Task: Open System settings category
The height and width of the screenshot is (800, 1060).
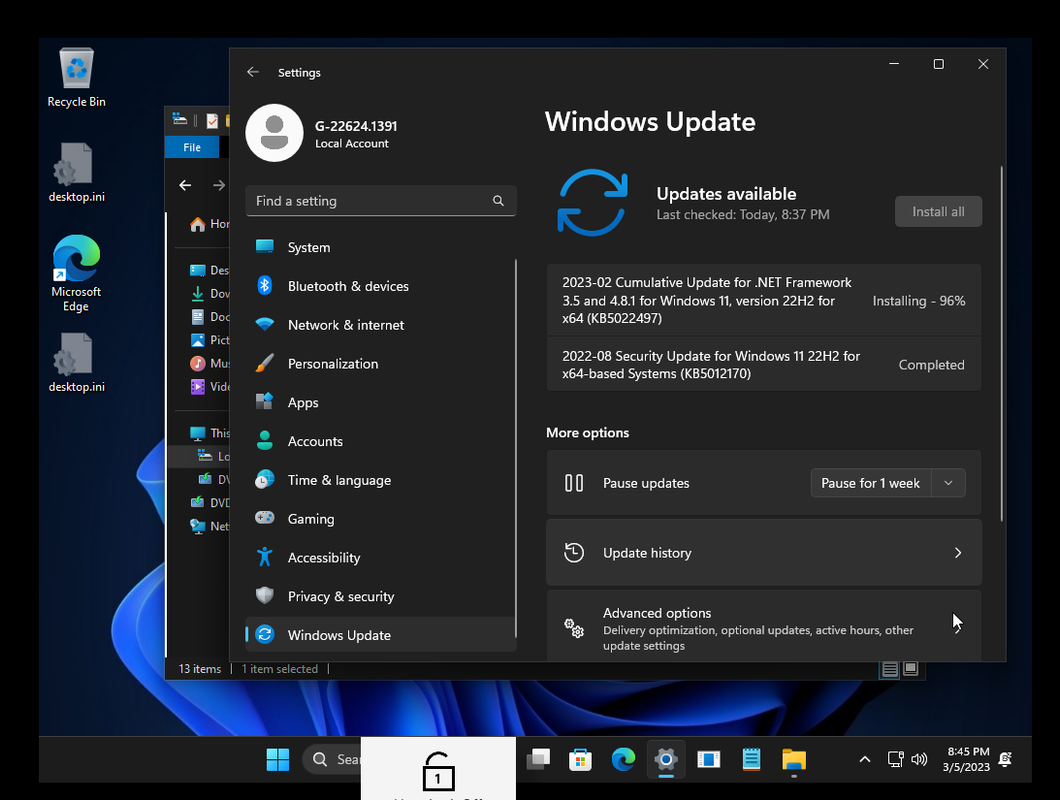Action: (380, 248)
